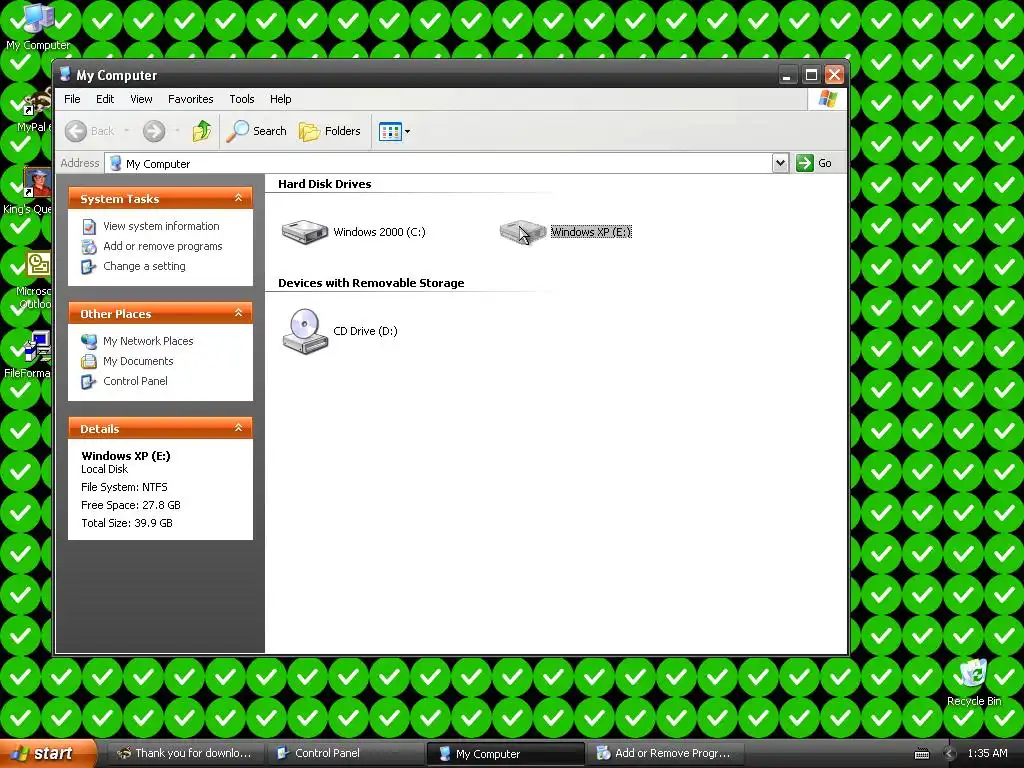Image resolution: width=1024 pixels, height=768 pixels.
Task: Click My Computer taskbar button
Action: (505, 754)
